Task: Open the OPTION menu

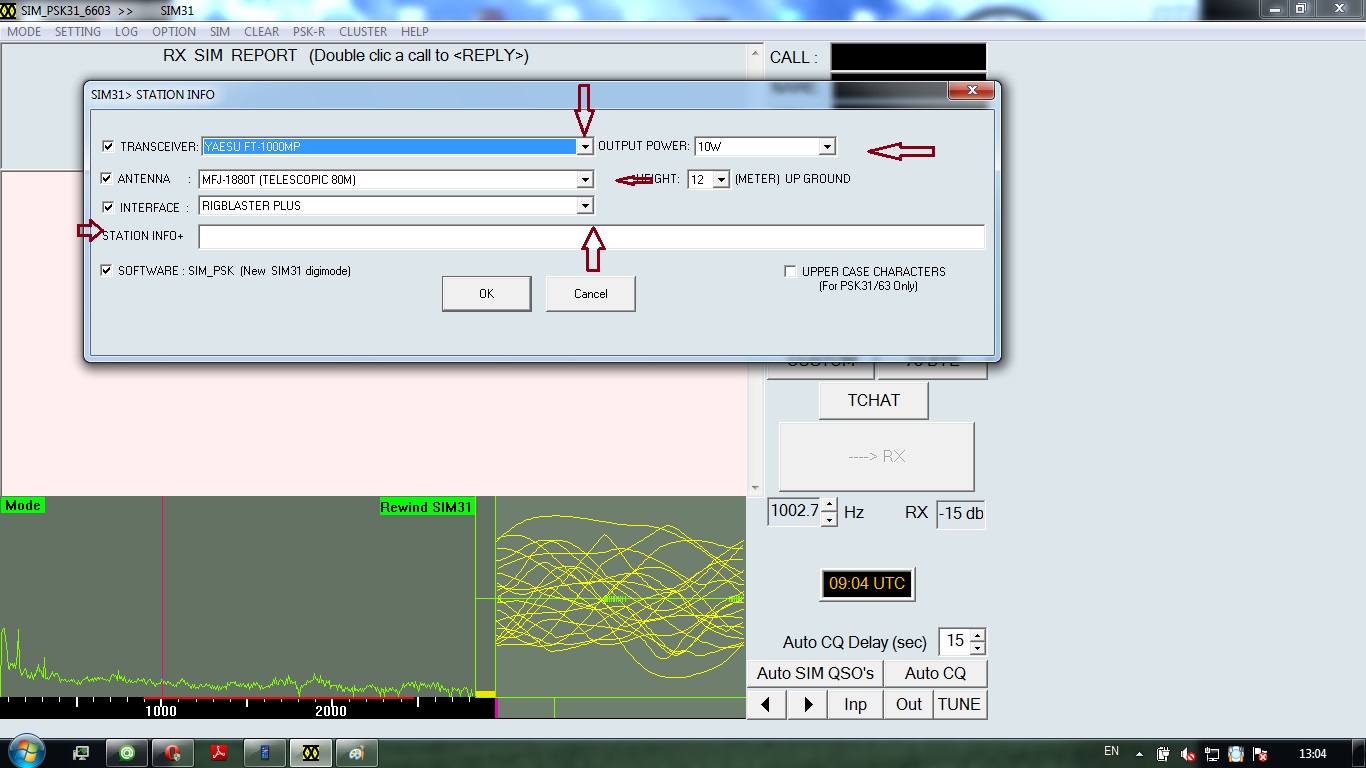Action: point(174,32)
